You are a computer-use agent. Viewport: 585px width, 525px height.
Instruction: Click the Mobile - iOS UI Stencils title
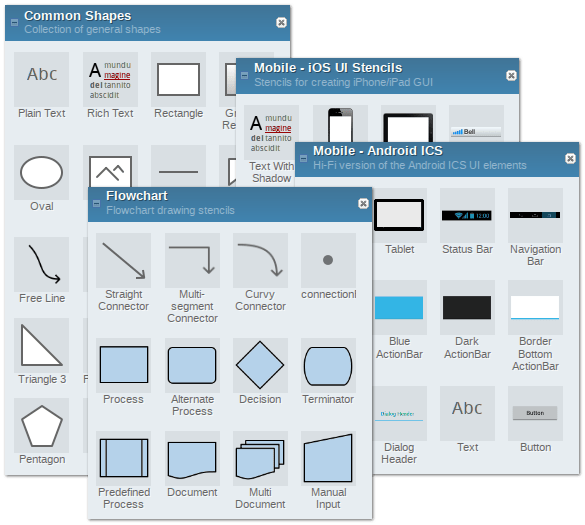tap(328, 68)
